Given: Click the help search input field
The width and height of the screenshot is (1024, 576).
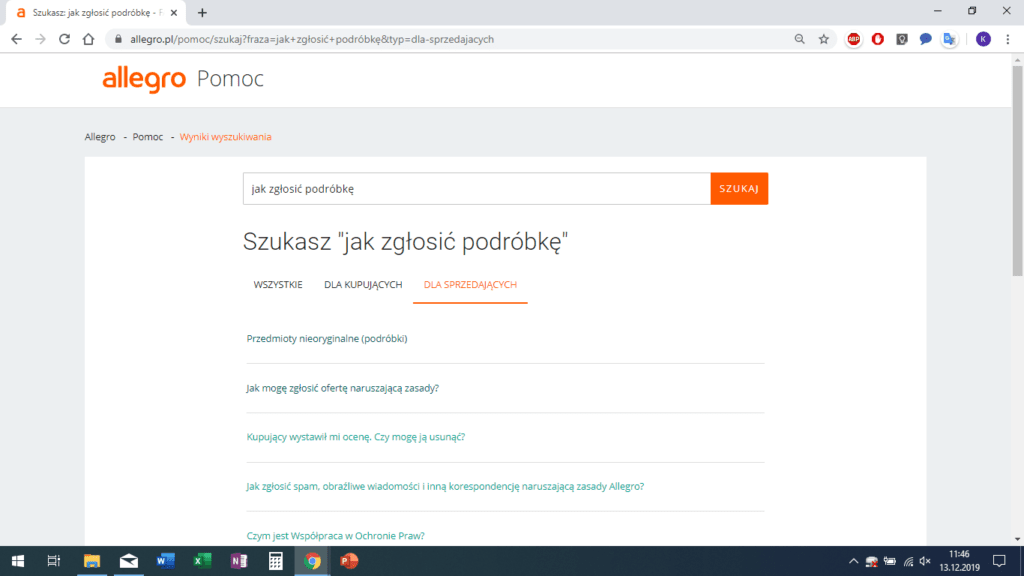Looking at the screenshot, I should 476,189.
